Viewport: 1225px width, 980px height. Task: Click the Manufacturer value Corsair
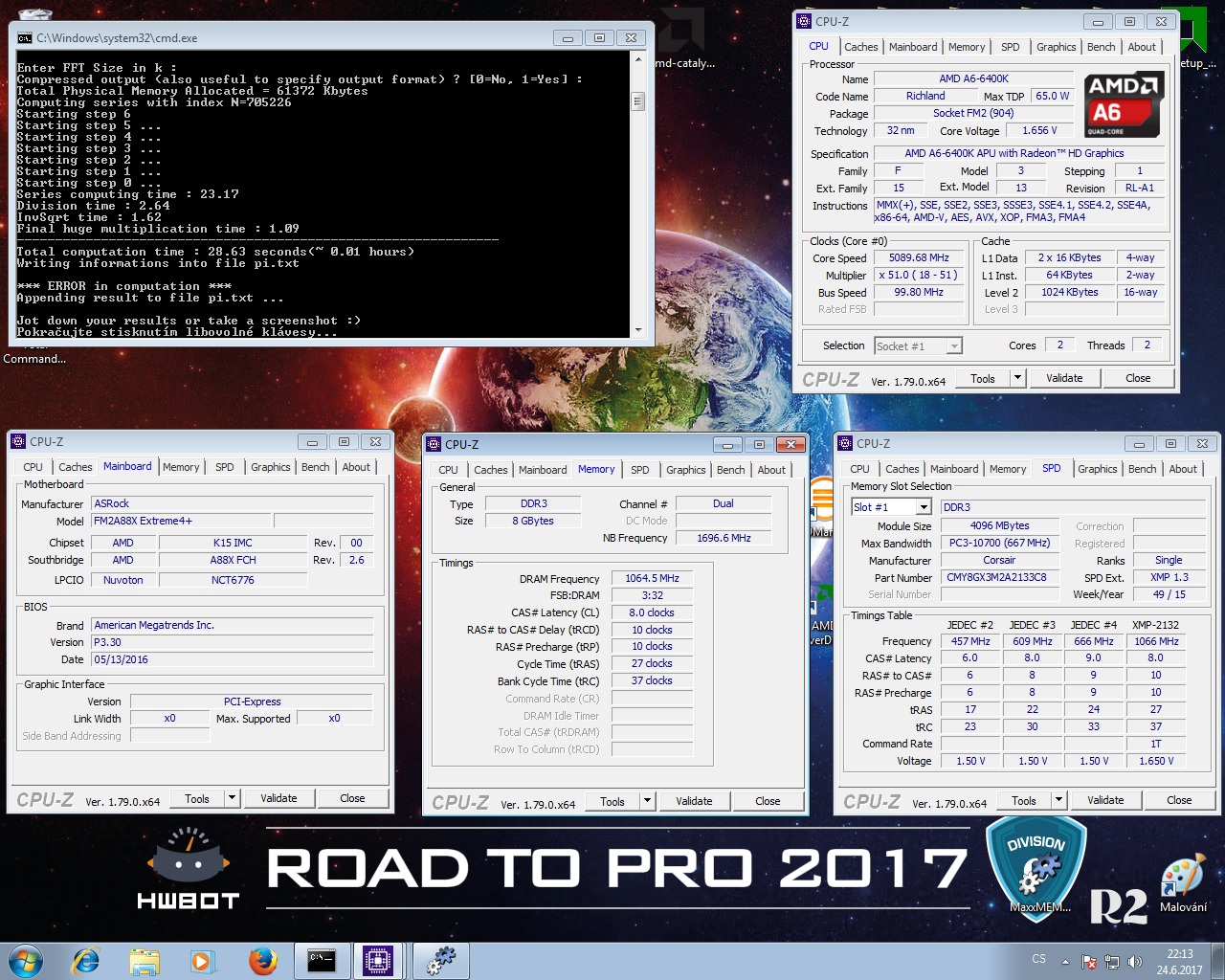(999, 561)
